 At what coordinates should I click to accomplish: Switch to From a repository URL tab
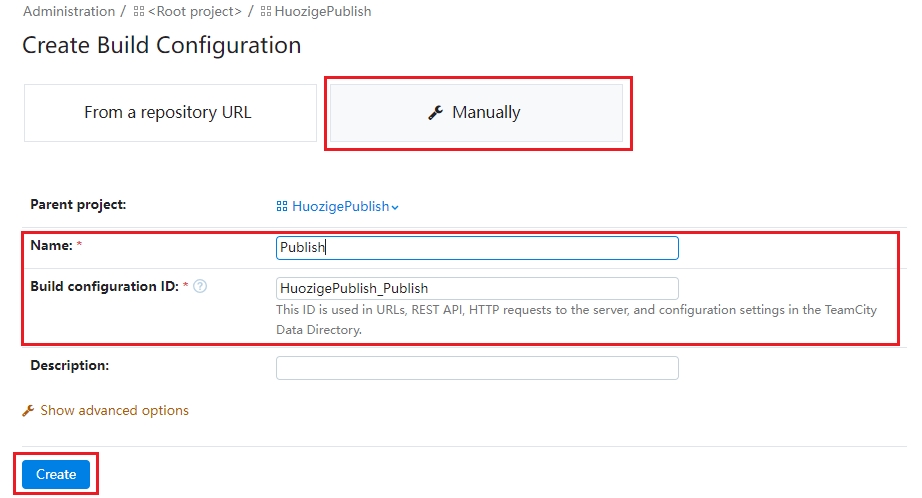click(168, 113)
